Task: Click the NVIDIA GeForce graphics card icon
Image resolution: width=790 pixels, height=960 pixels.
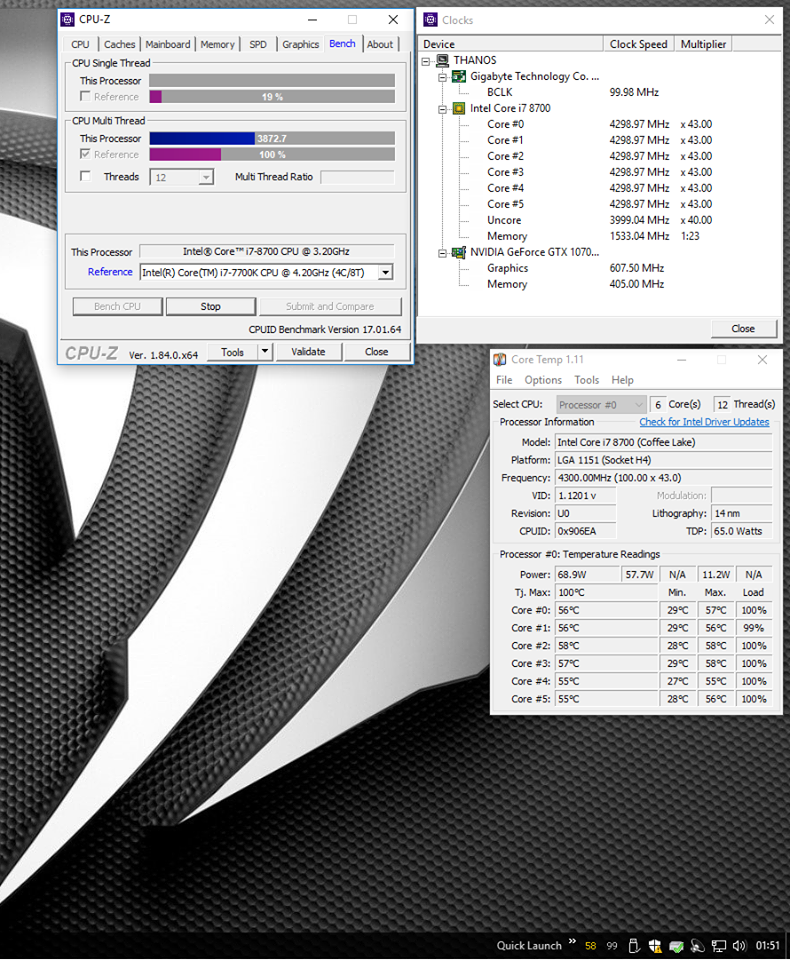Action: coord(459,252)
